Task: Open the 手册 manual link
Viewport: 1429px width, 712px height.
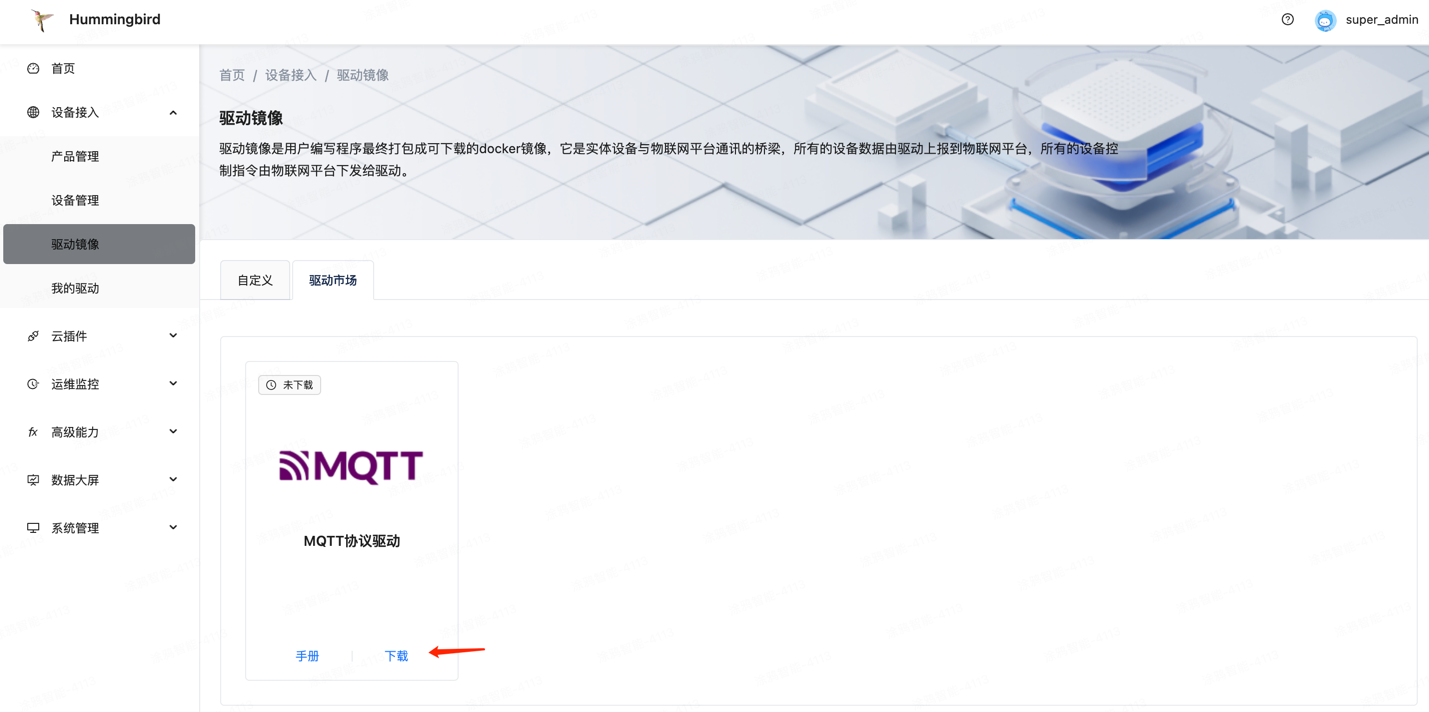Action: click(308, 655)
